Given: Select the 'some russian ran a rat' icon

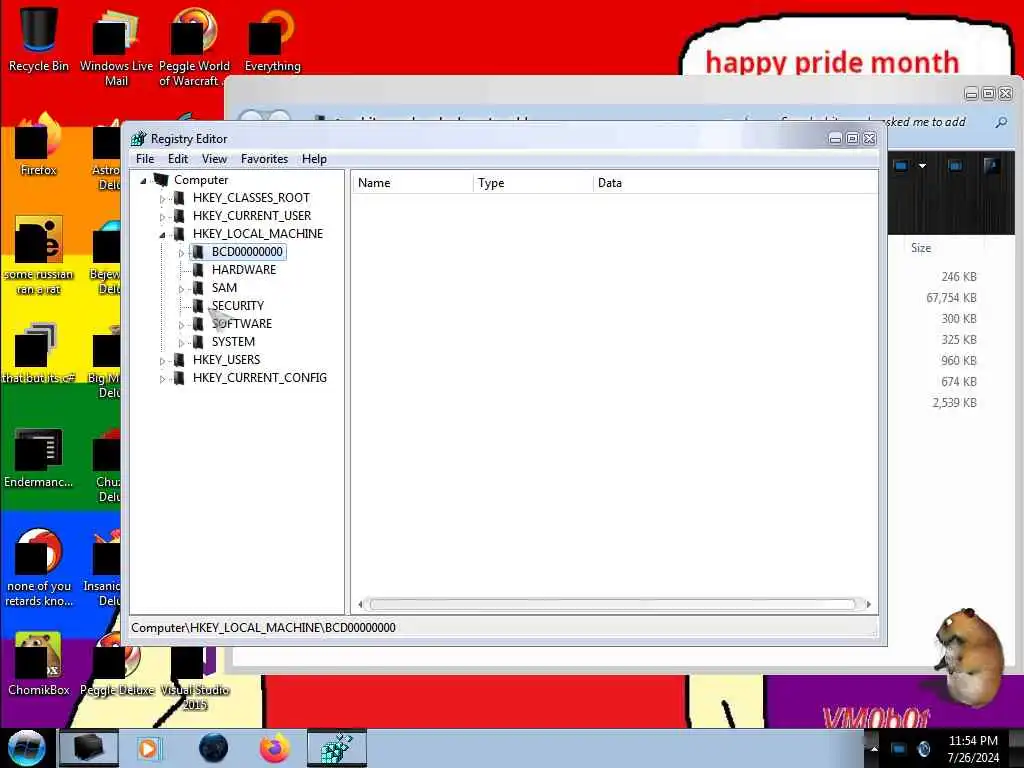Looking at the screenshot, I should pyautogui.click(x=39, y=255).
